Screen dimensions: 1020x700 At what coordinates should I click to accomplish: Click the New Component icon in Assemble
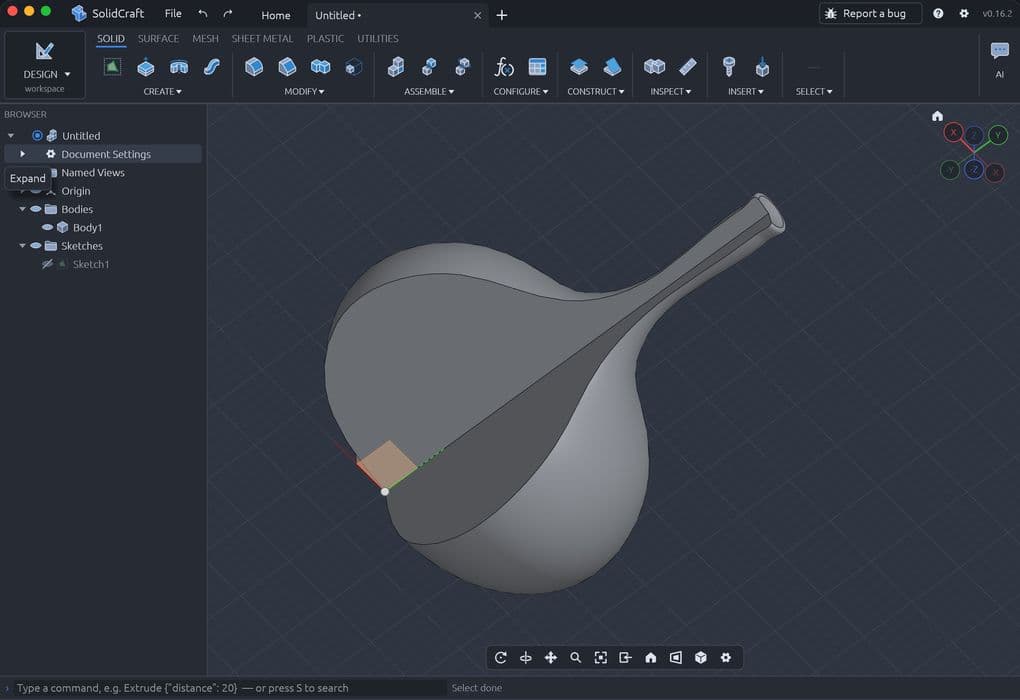point(396,66)
